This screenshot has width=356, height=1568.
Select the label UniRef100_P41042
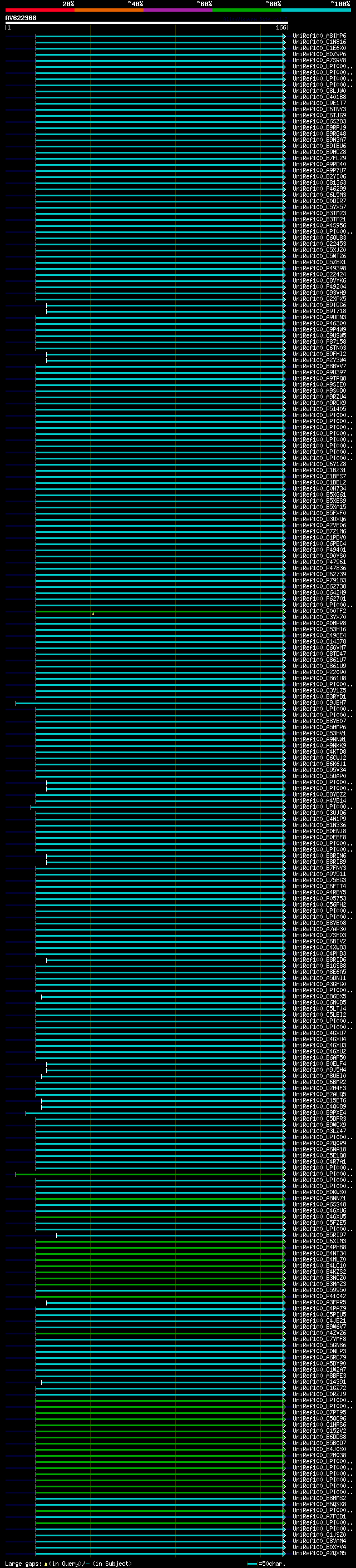click(319, 1296)
